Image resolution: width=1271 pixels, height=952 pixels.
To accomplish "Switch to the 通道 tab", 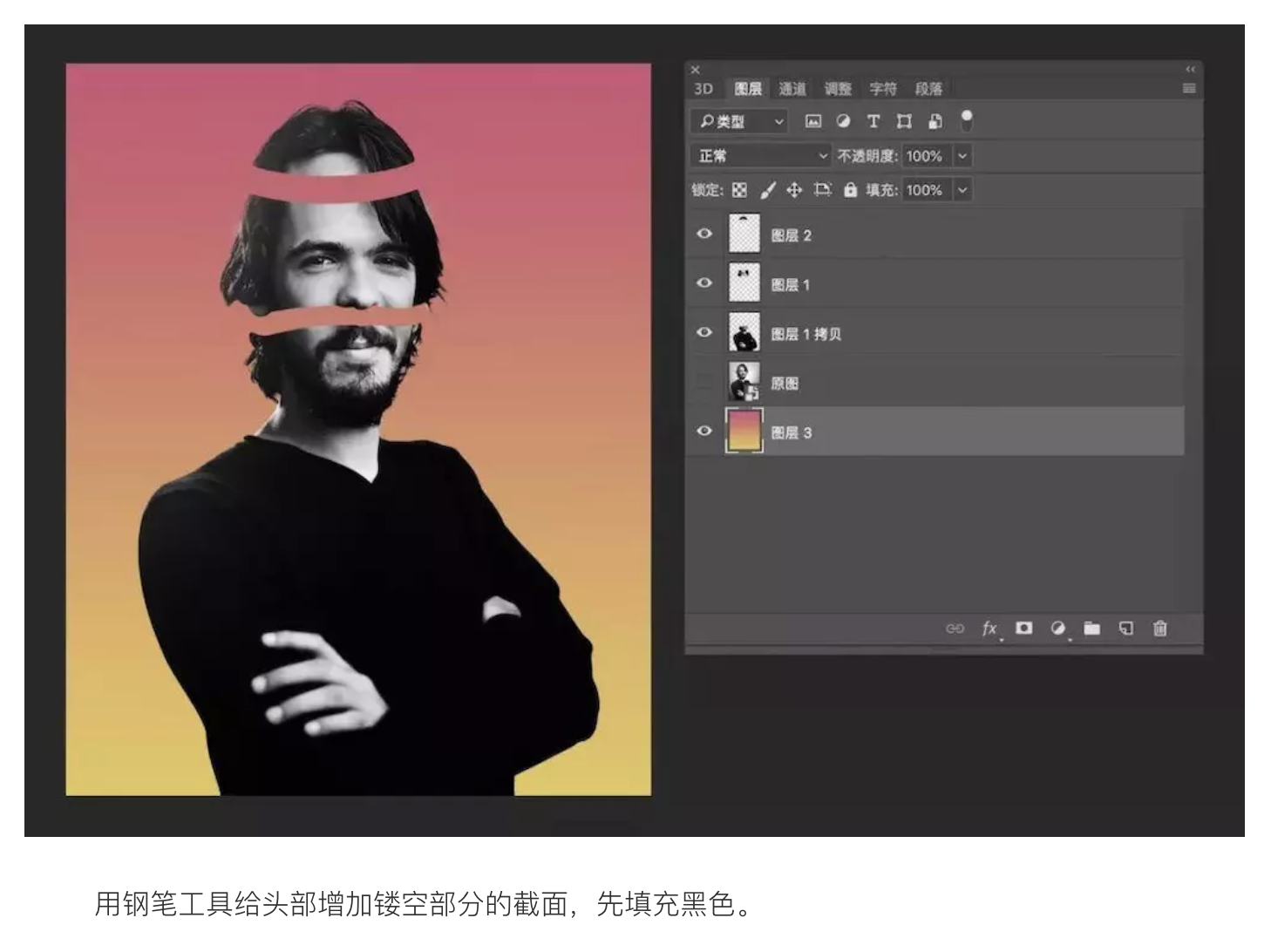I will (792, 89).
